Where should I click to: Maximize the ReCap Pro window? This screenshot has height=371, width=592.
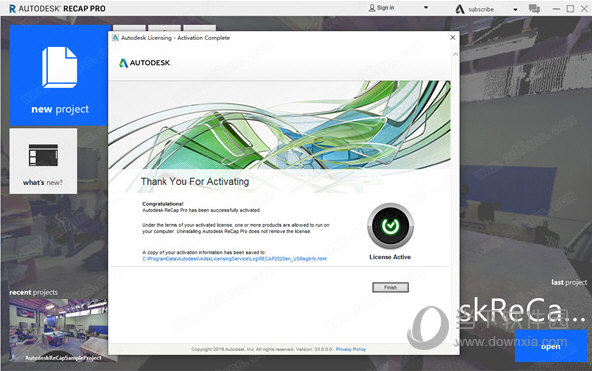[x=570, y=9]
